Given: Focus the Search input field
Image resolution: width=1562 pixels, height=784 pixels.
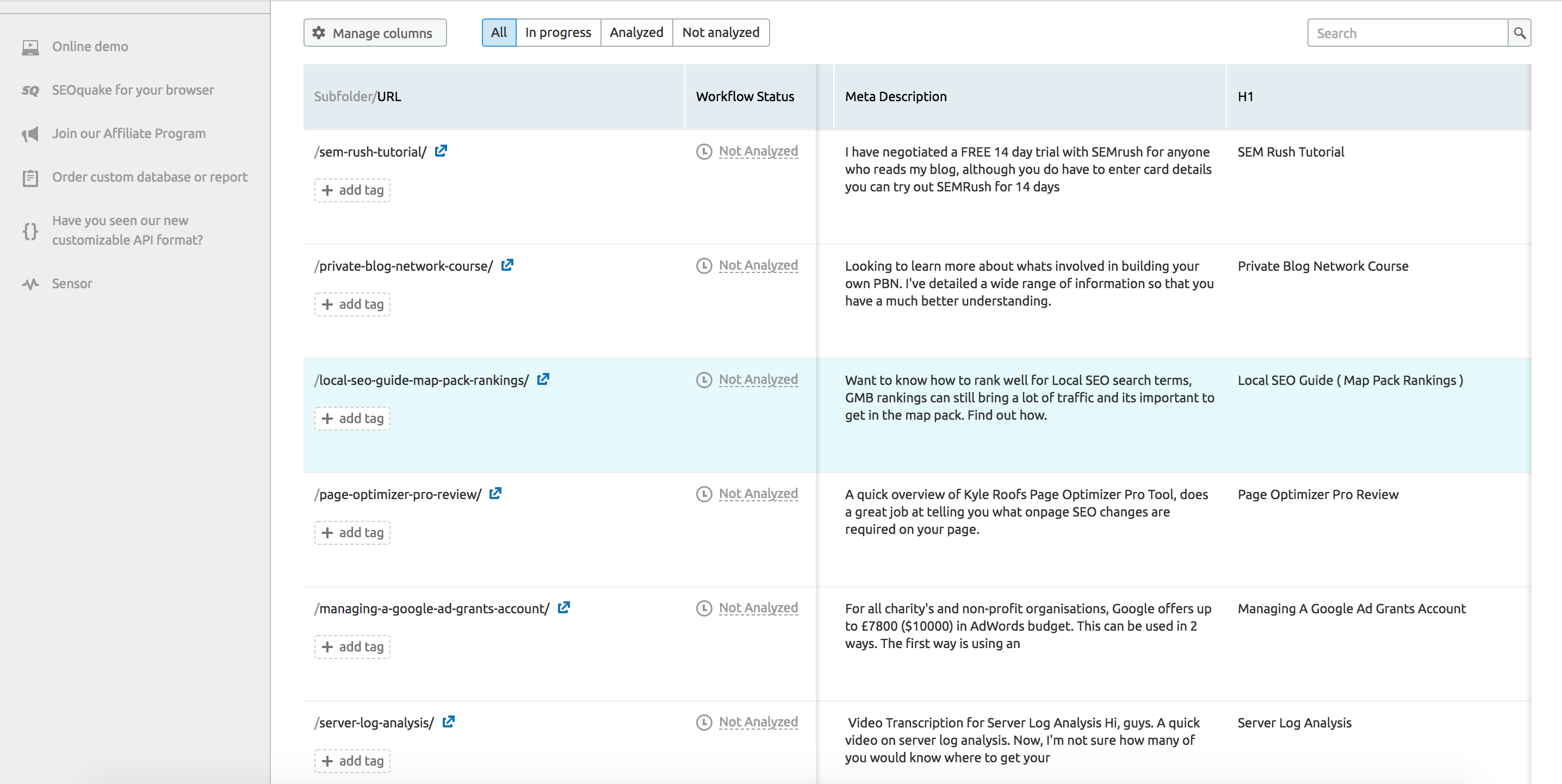Looking at the screenshot, I should (x=1407, y=33).
